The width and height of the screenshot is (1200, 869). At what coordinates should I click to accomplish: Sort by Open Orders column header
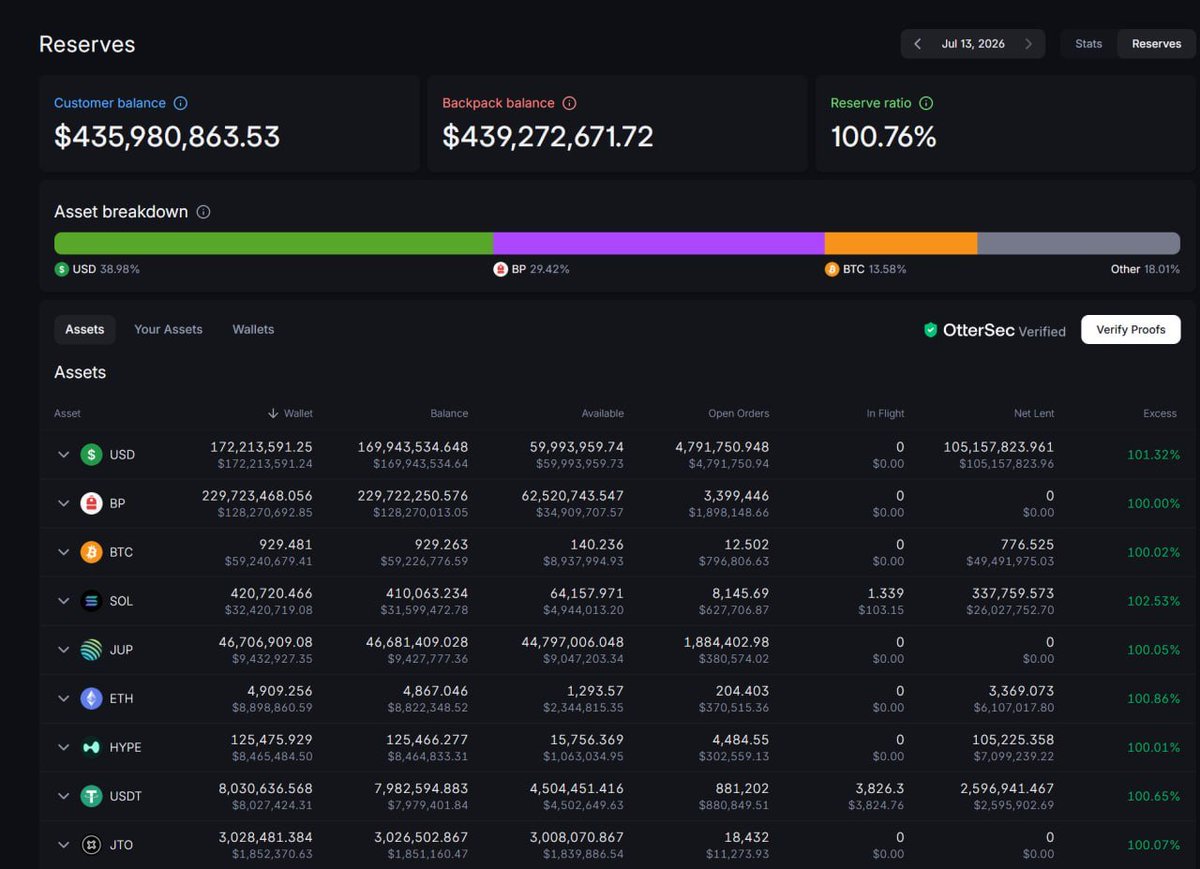coord(739,413)
